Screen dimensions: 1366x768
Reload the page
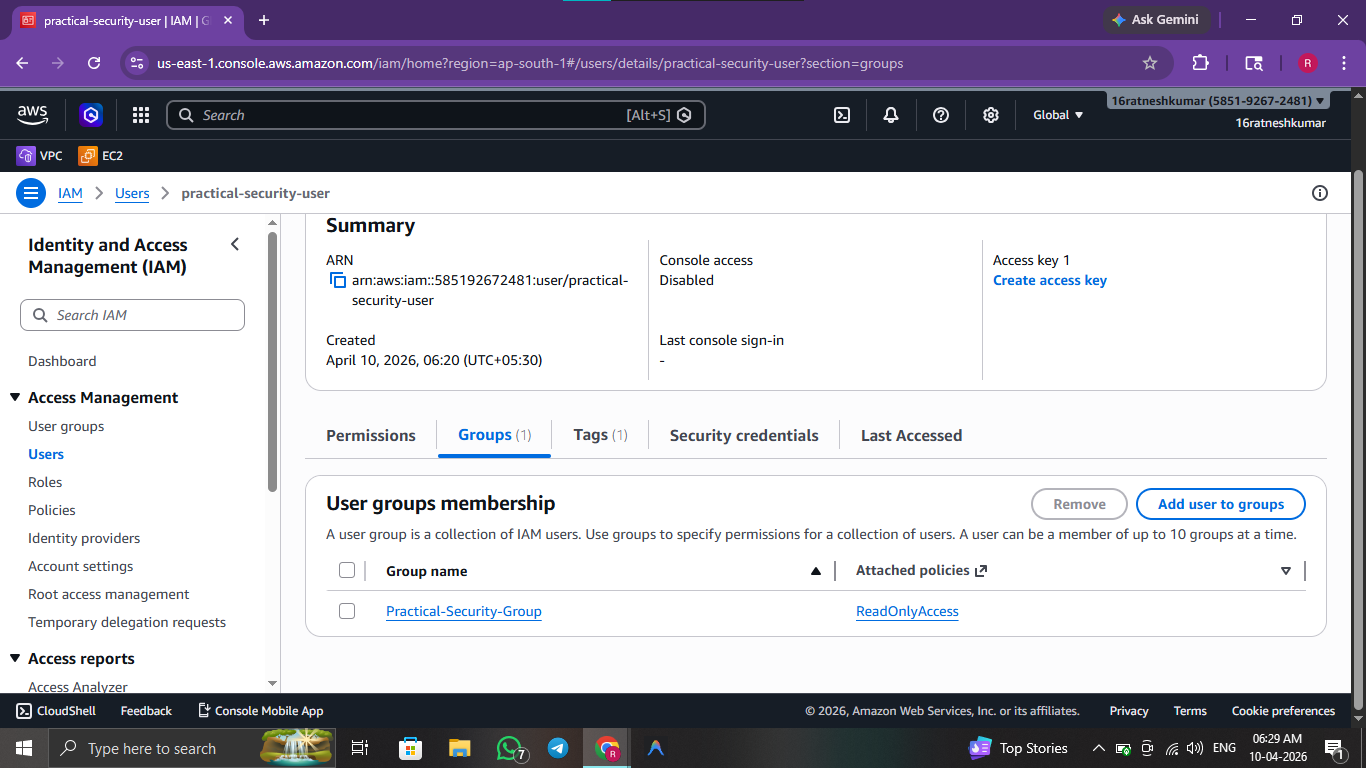click(x=94, y=63)
